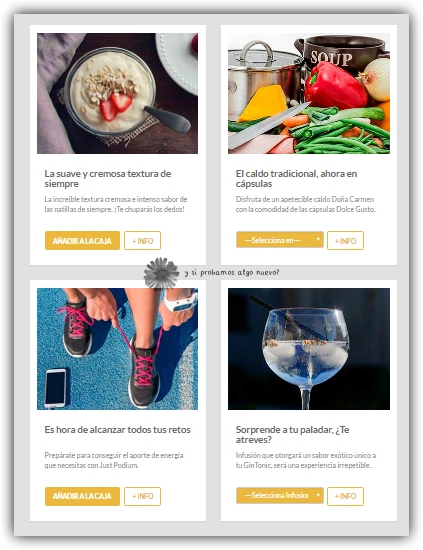Open 'Es hora de alcanzar todos tus retos' title
Viewport: 423px width, 550px height.
118,430
